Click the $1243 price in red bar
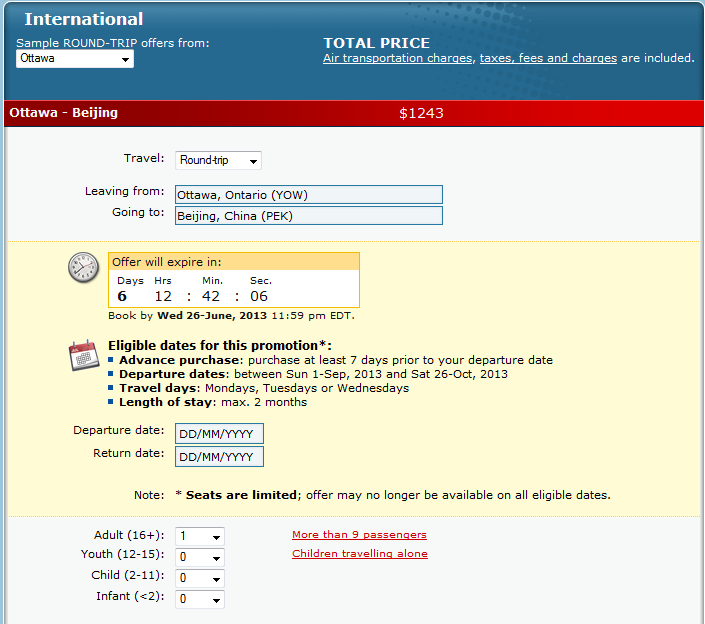 421,113
